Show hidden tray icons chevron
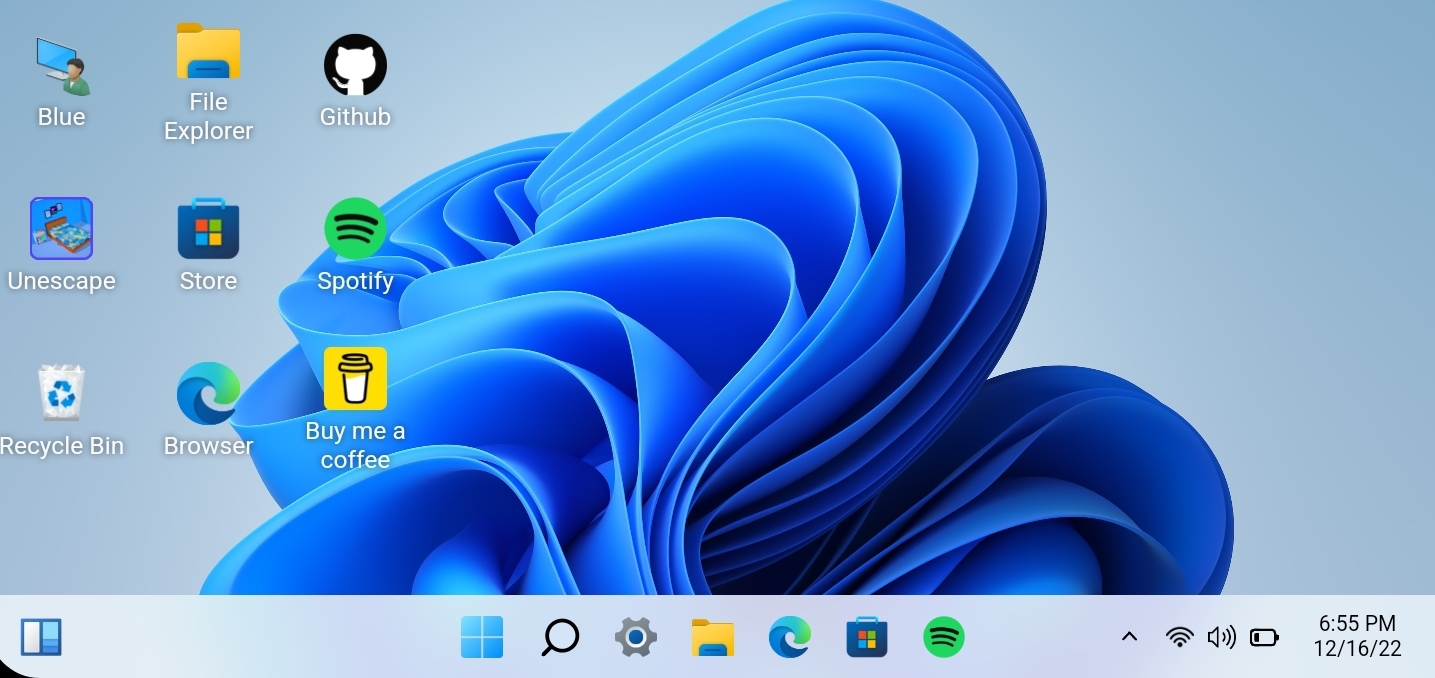 coord(1130,637)
